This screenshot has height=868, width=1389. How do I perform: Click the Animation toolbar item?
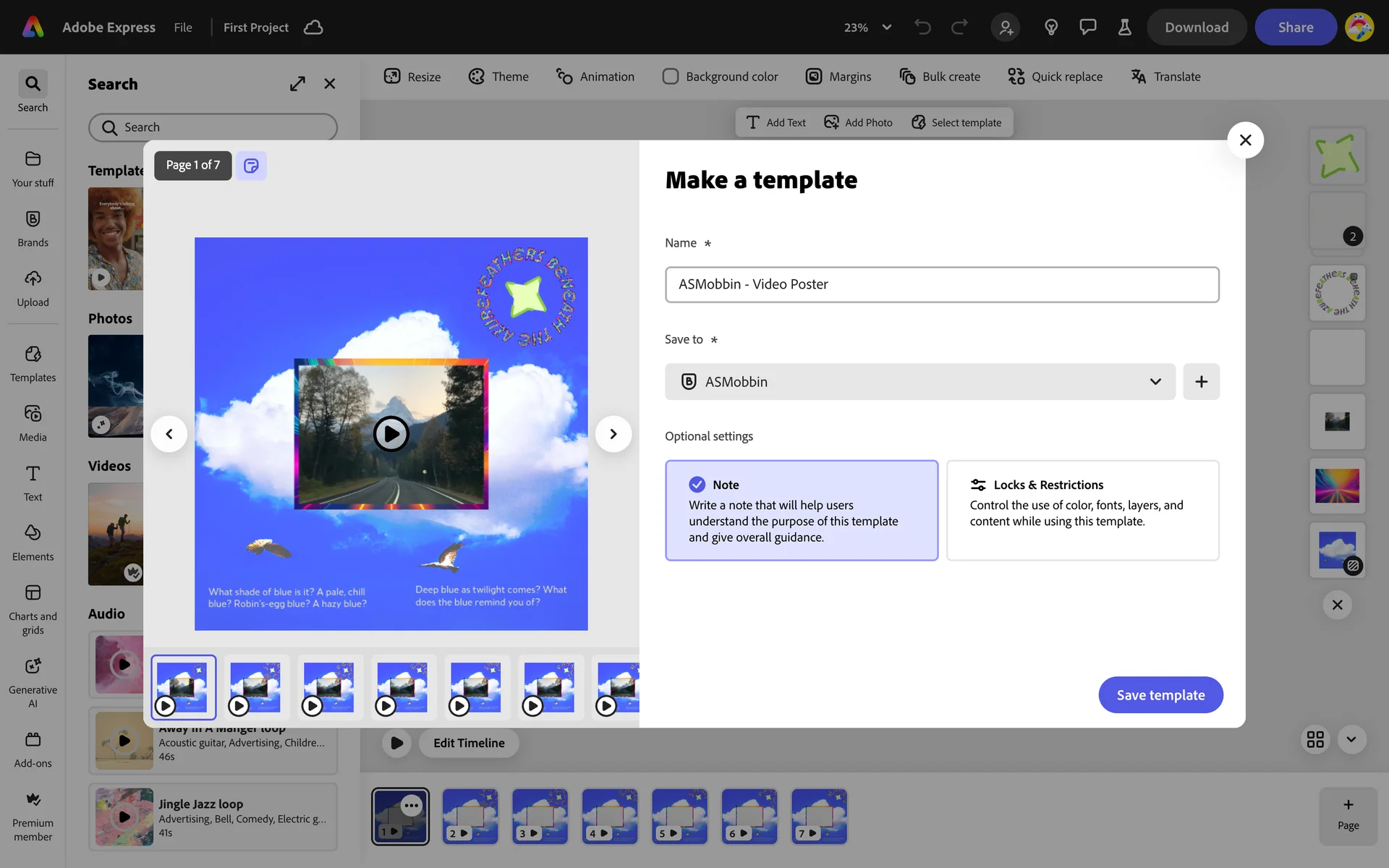(595, 77)
